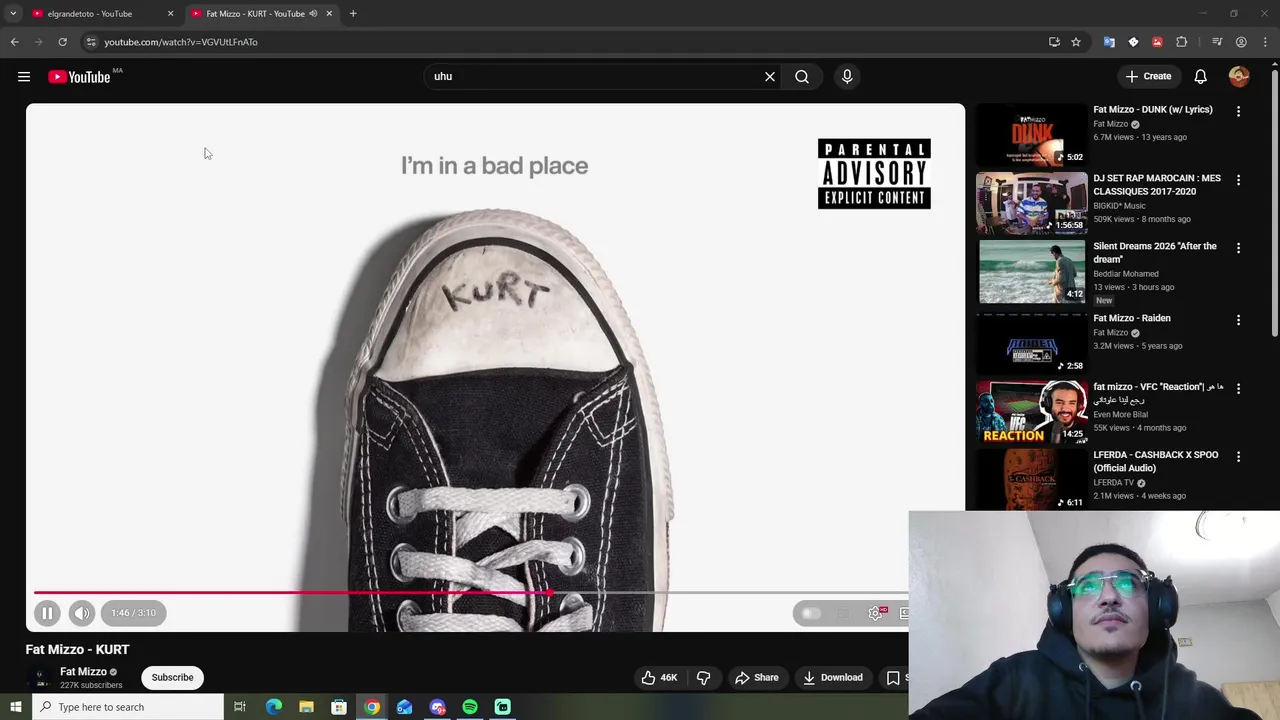
Task: Share the video
Action: [x=757, y=678]
